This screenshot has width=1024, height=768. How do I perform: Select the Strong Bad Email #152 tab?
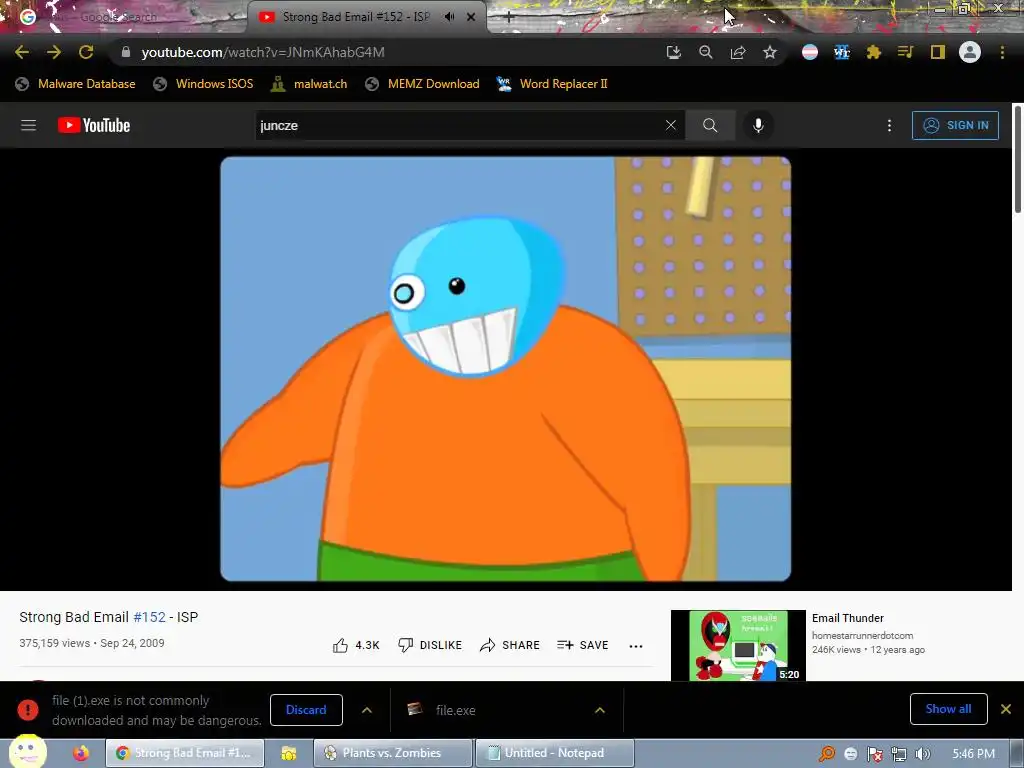(x=356, y=17)
